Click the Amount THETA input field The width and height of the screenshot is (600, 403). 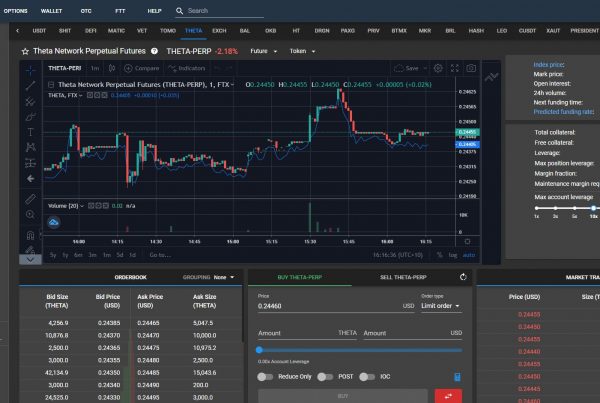pyautogui.click(x=307, y=333)
